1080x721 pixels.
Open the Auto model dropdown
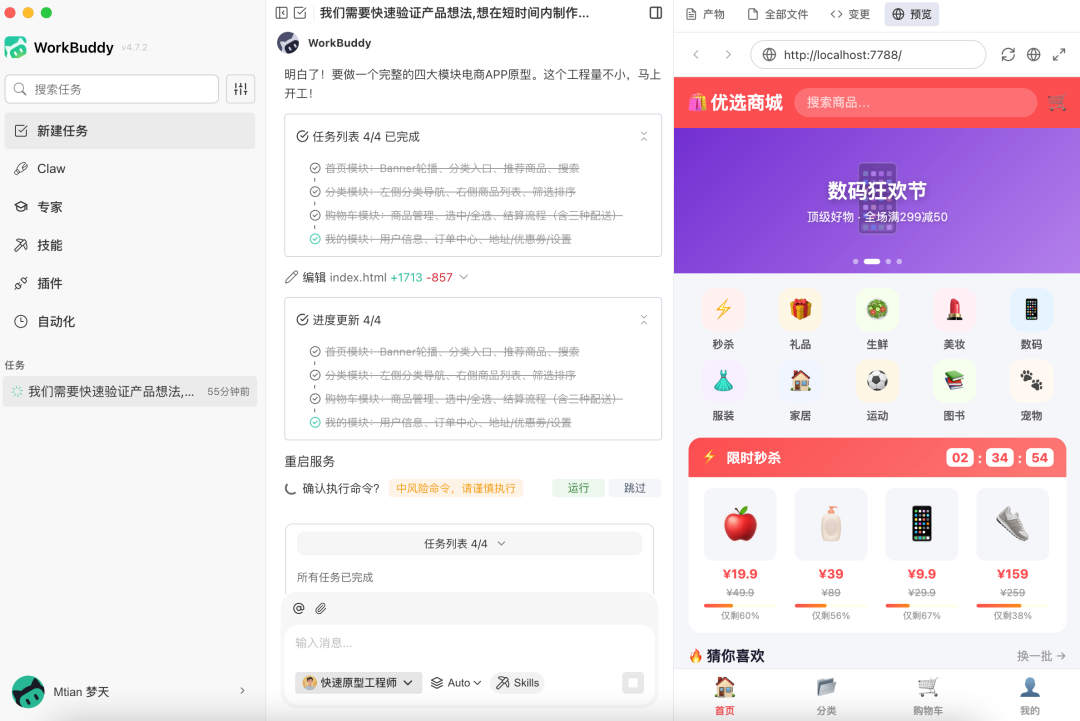[455, 682]
